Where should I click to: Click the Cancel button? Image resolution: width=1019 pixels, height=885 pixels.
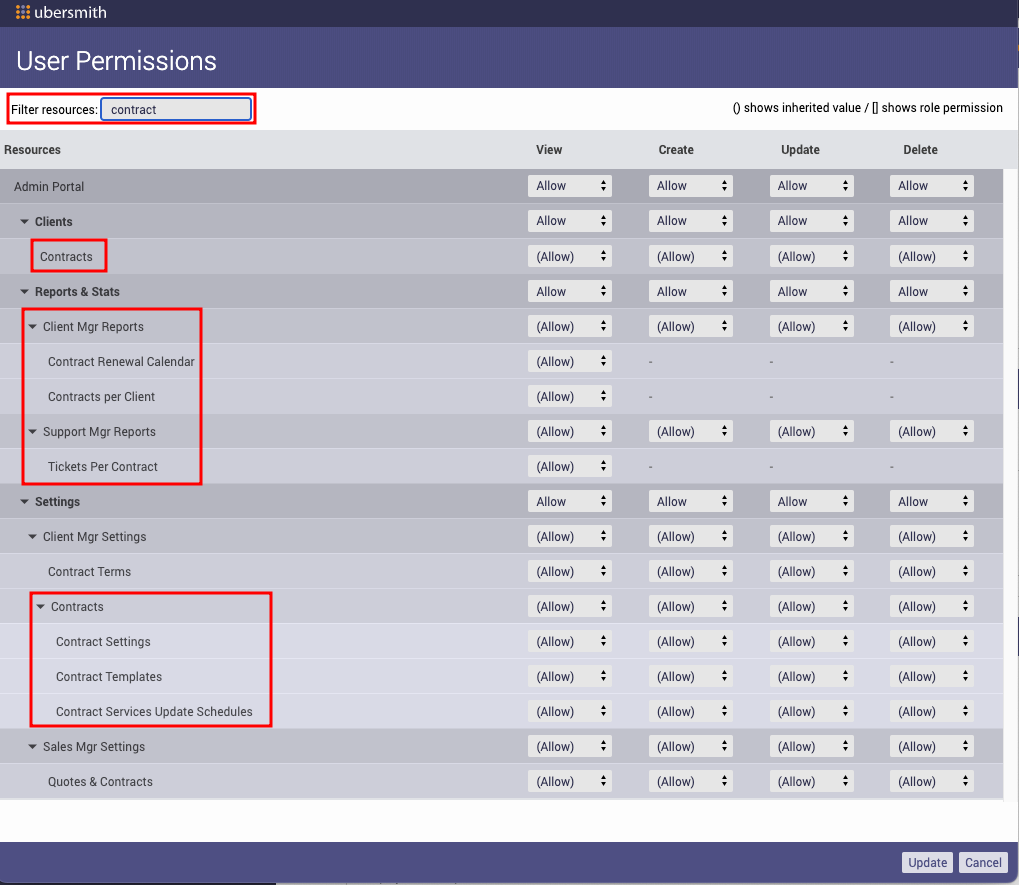pyautogui.click(x=983, y=863)
